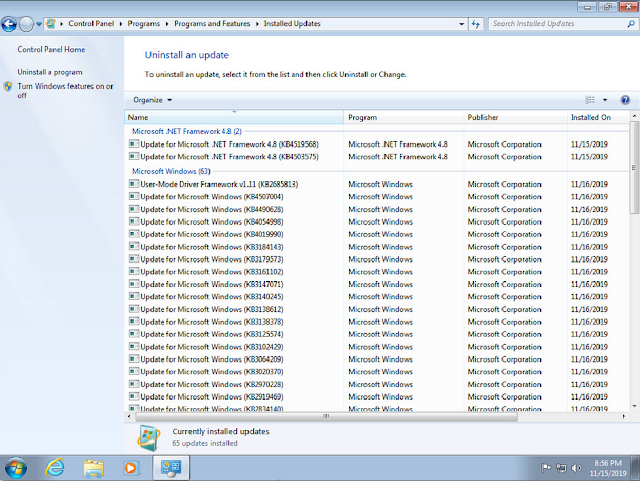
Task: Open the Help question mark button
Action: [x=625, y=100]
